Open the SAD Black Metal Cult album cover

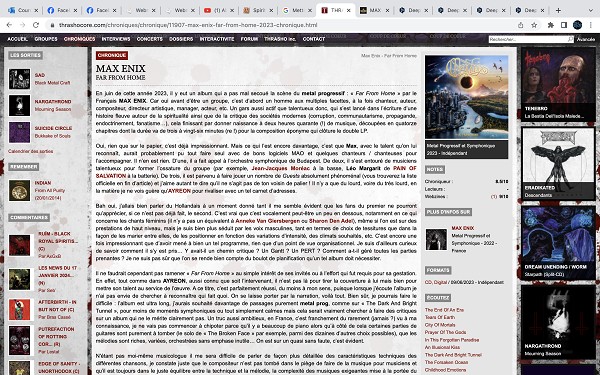20,79
